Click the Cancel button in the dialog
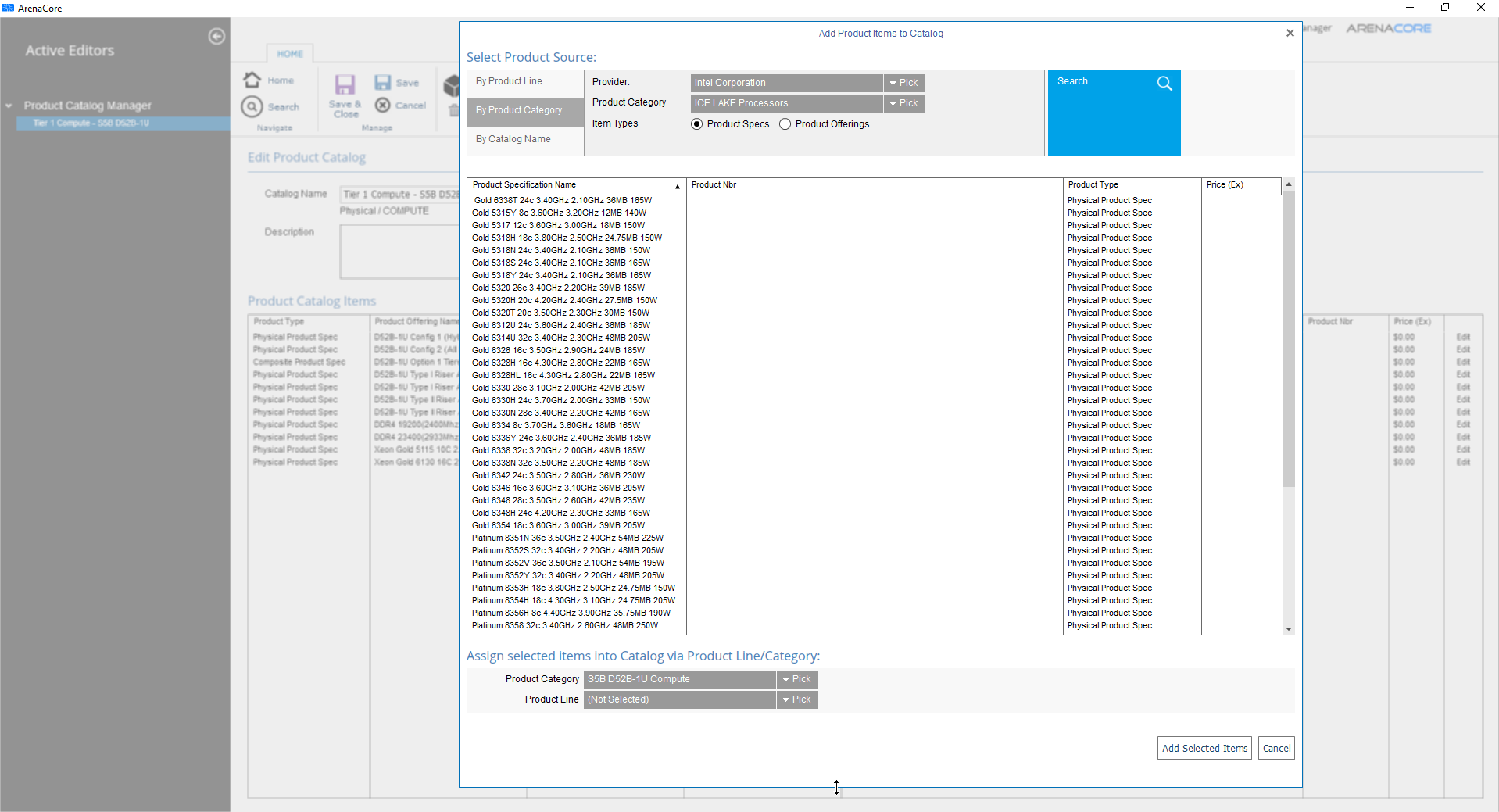This screenshot has width=1499, height=812. [1276, 748]
